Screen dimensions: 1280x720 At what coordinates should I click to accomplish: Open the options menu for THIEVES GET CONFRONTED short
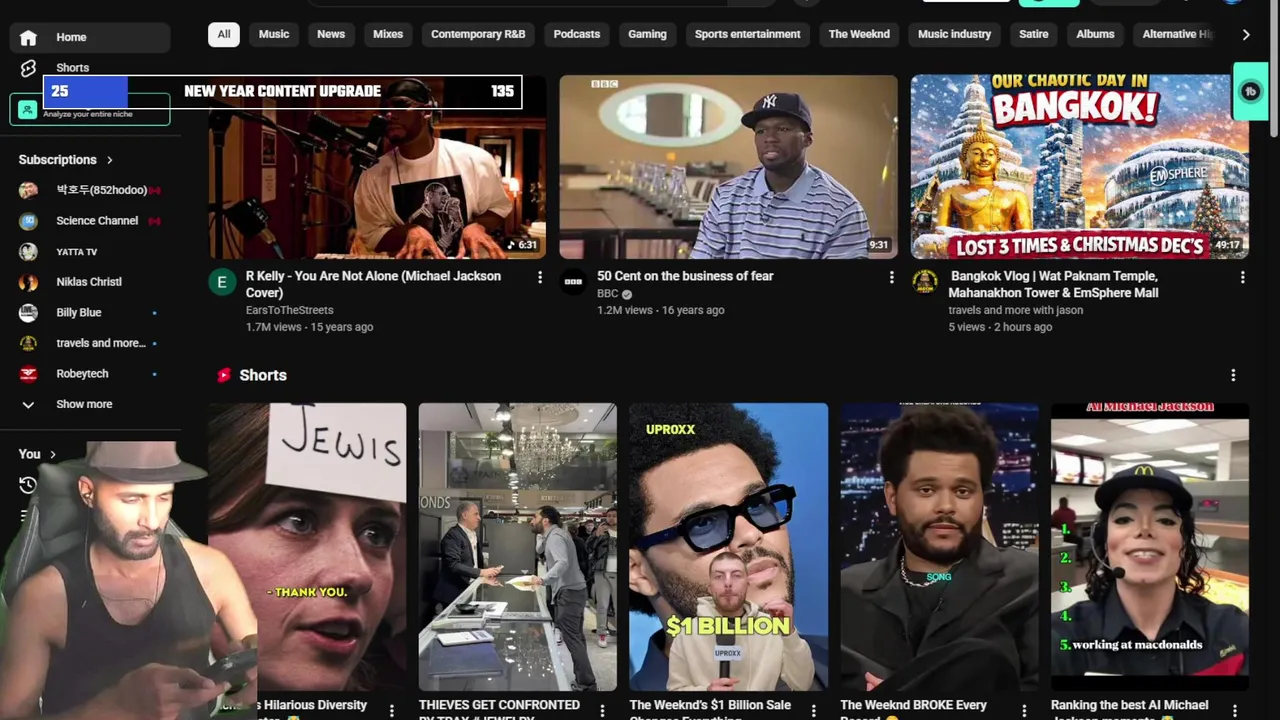[602, 711]
